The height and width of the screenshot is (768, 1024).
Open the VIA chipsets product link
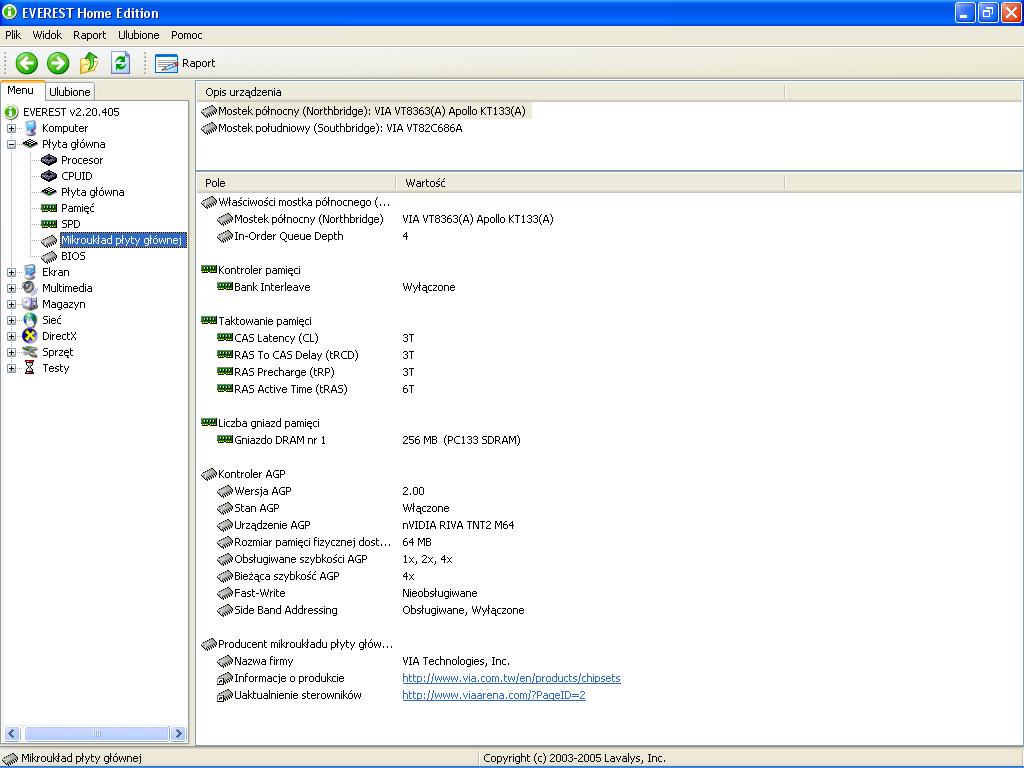click(x=511, y=678)
